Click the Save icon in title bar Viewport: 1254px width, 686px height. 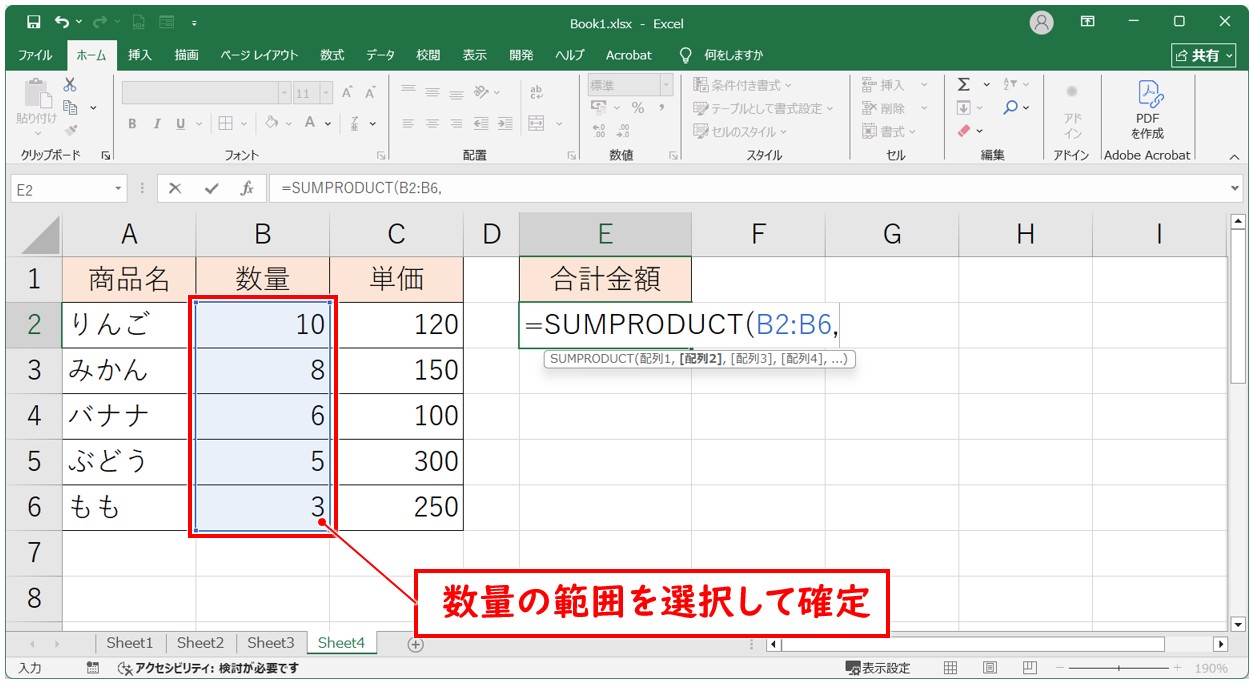click(x=34, y=21)
